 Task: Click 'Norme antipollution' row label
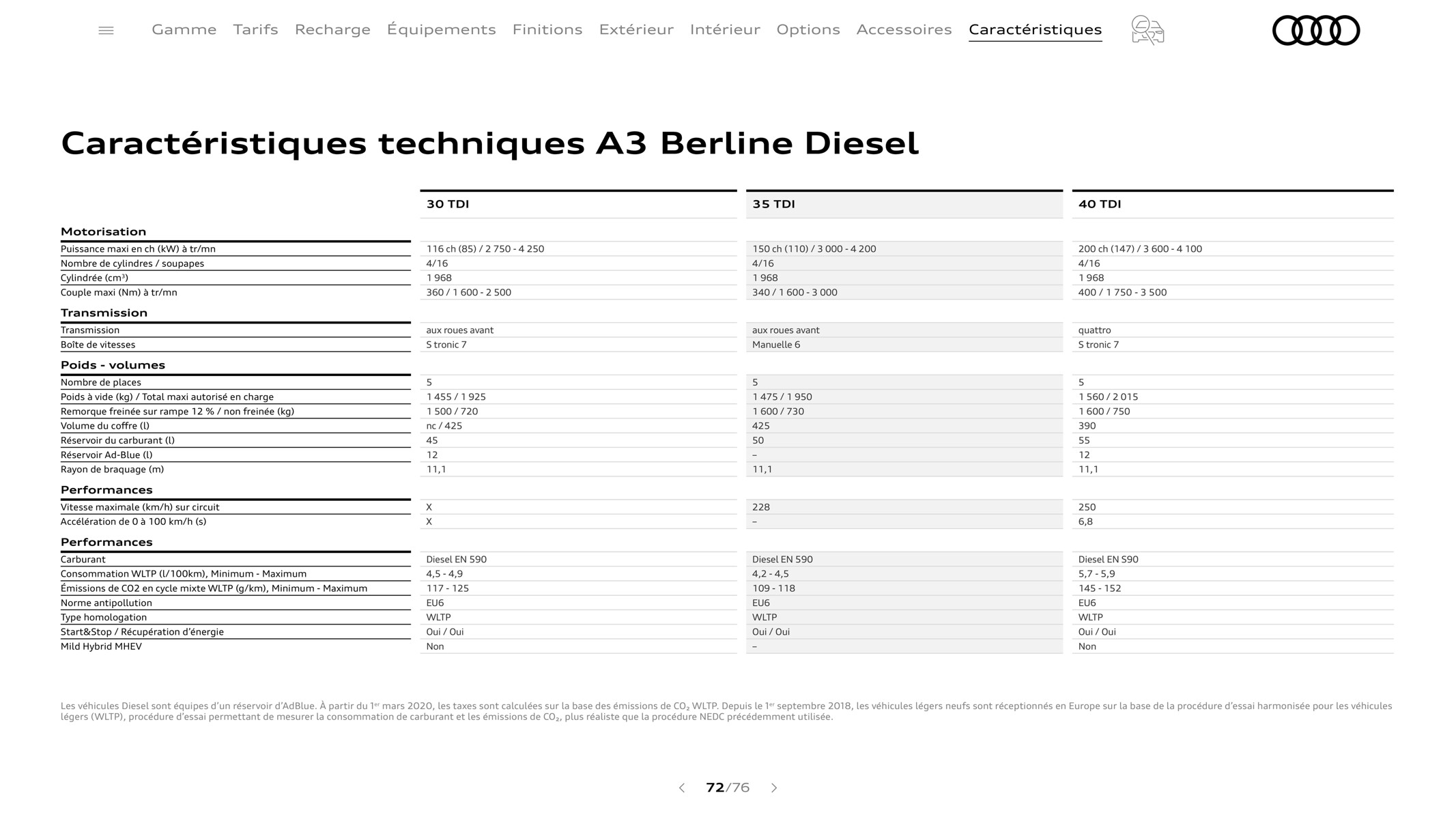(106, 603)
